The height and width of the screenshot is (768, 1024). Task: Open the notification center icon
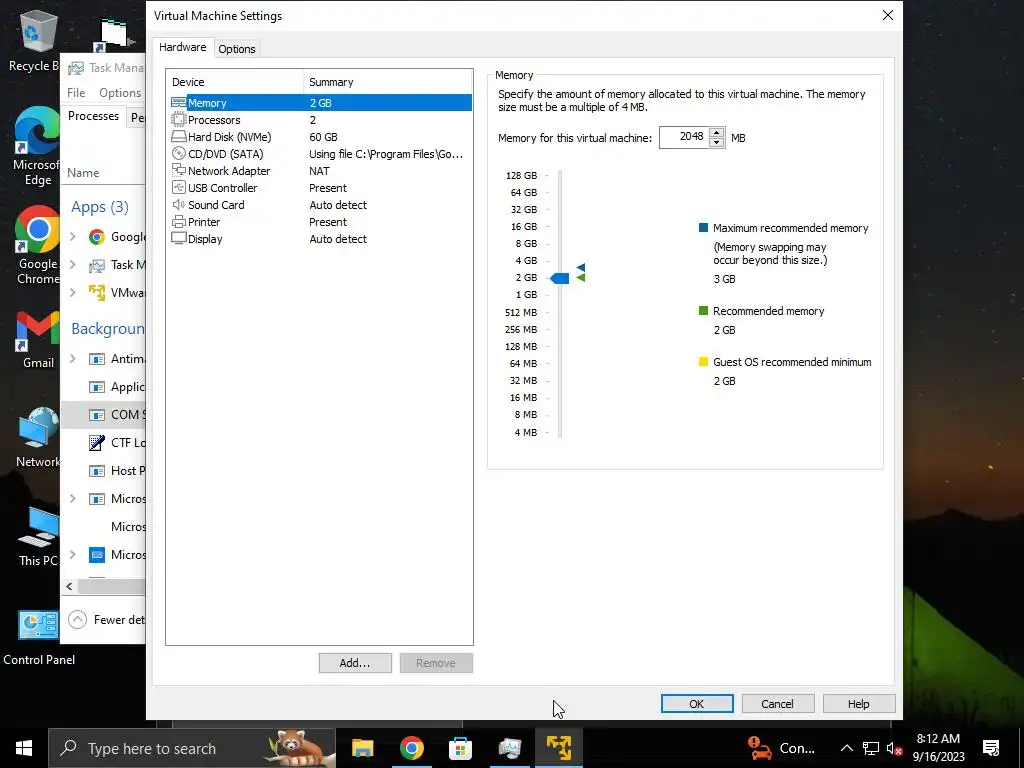[x=991, y=748]
